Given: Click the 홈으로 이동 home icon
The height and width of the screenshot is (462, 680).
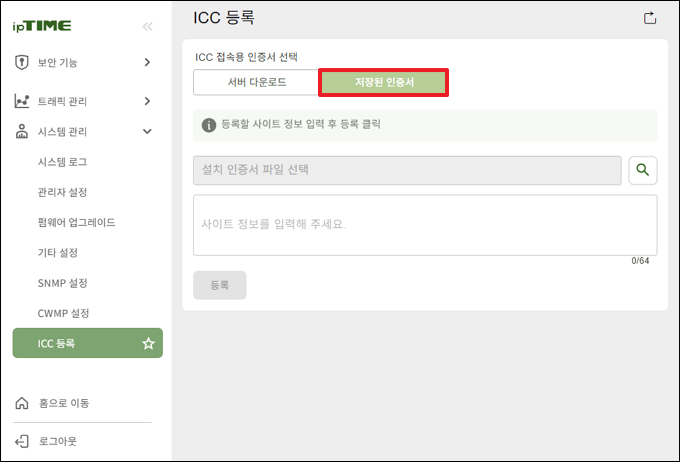Looking at the screenshot, I should (22, 403).
